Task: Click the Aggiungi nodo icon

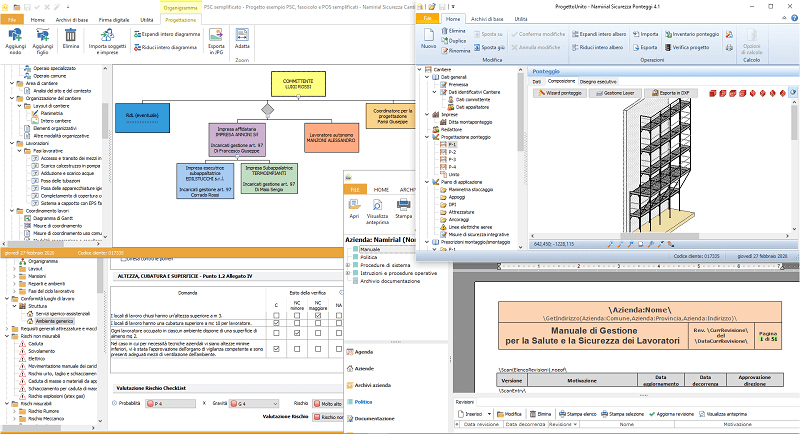Action: tap(15, 36)
